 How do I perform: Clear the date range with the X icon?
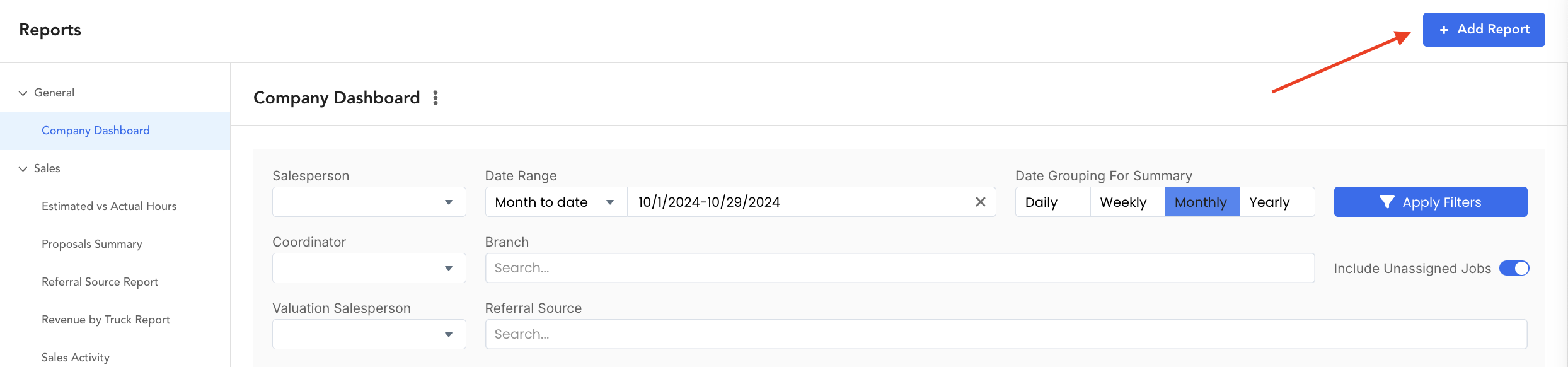click(x=981, y=202)
